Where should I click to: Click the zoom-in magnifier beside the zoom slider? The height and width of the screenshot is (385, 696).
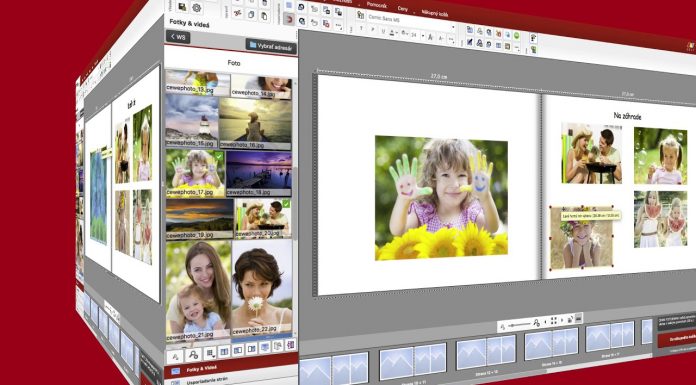tap(537, 323)
